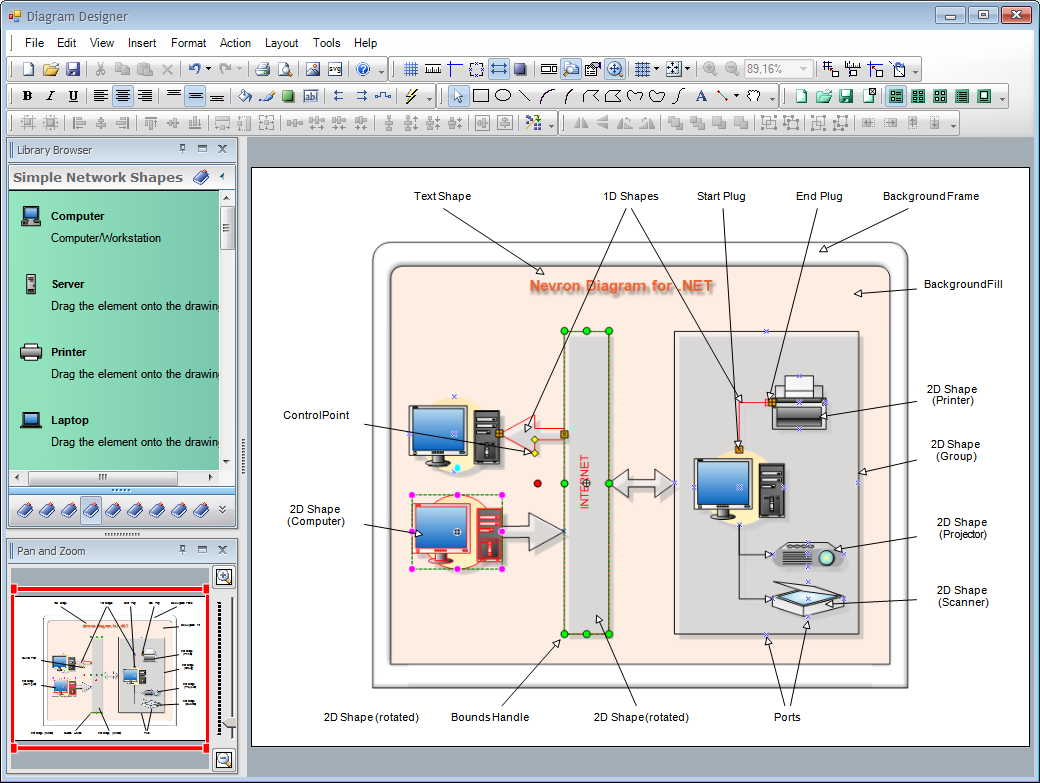Align text to the right
1040x783 pixels.
click(x=145, y=96)
